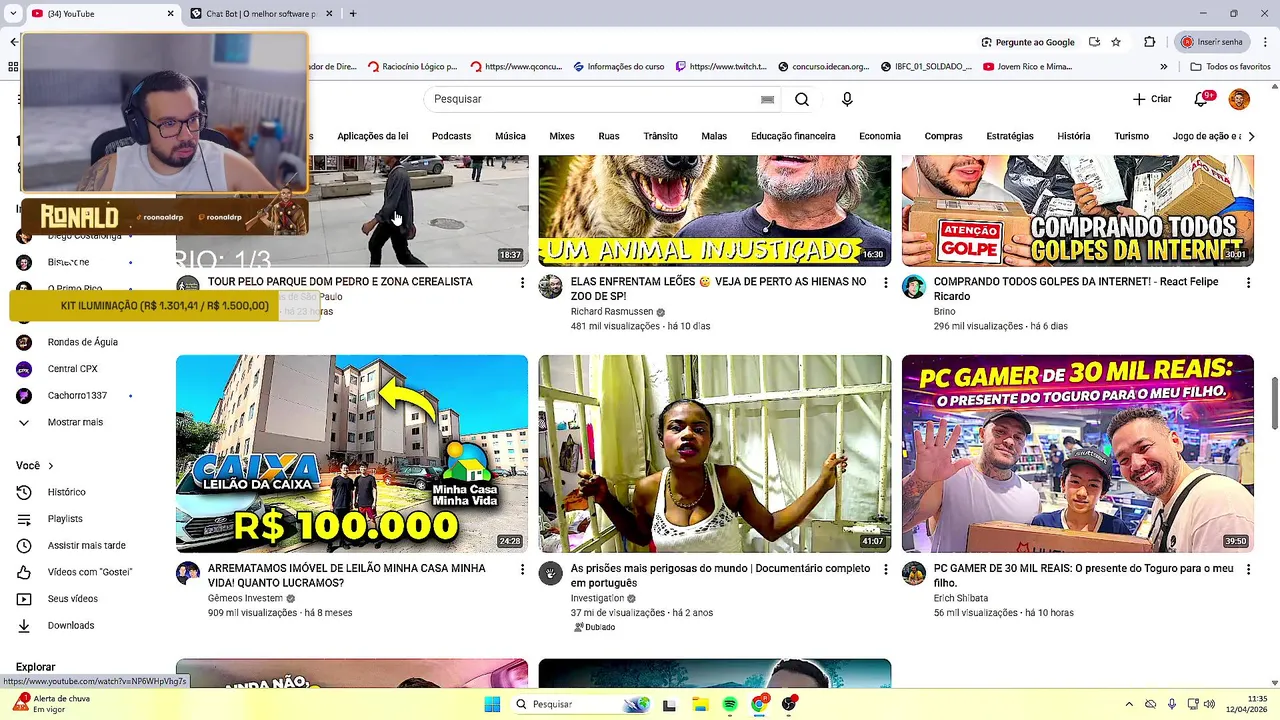This screenshot has height=720, width=1280.
Task: Open Erich Shibata channel avatar
Action: tap(914, 573)
